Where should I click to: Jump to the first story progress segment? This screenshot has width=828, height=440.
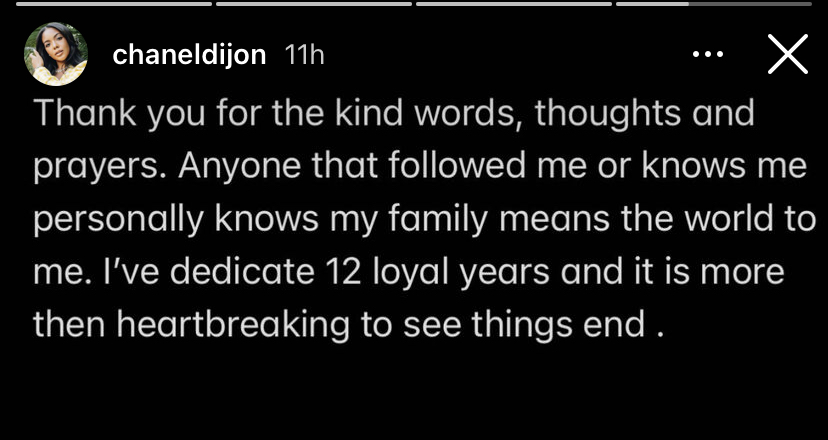tap(114, 4)
